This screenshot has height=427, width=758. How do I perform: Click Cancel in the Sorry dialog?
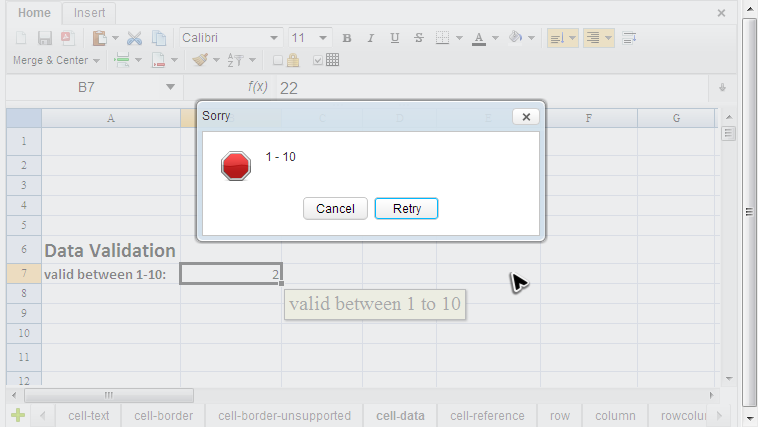[x=335, y=208]
